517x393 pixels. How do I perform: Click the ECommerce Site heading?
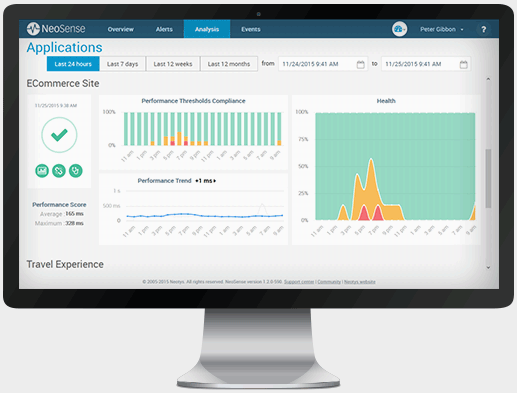63,83
